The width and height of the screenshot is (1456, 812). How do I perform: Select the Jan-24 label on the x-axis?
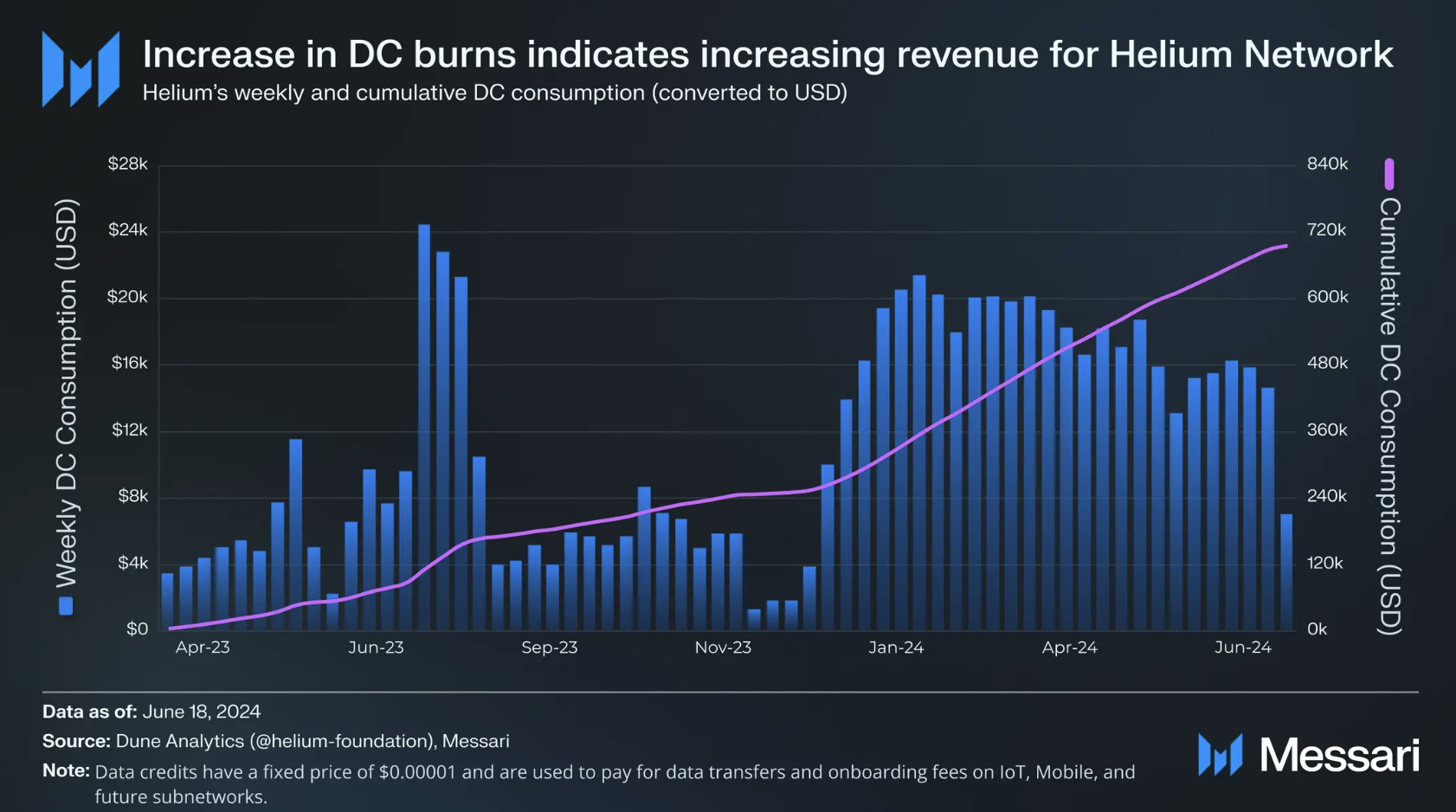[896, 648]
